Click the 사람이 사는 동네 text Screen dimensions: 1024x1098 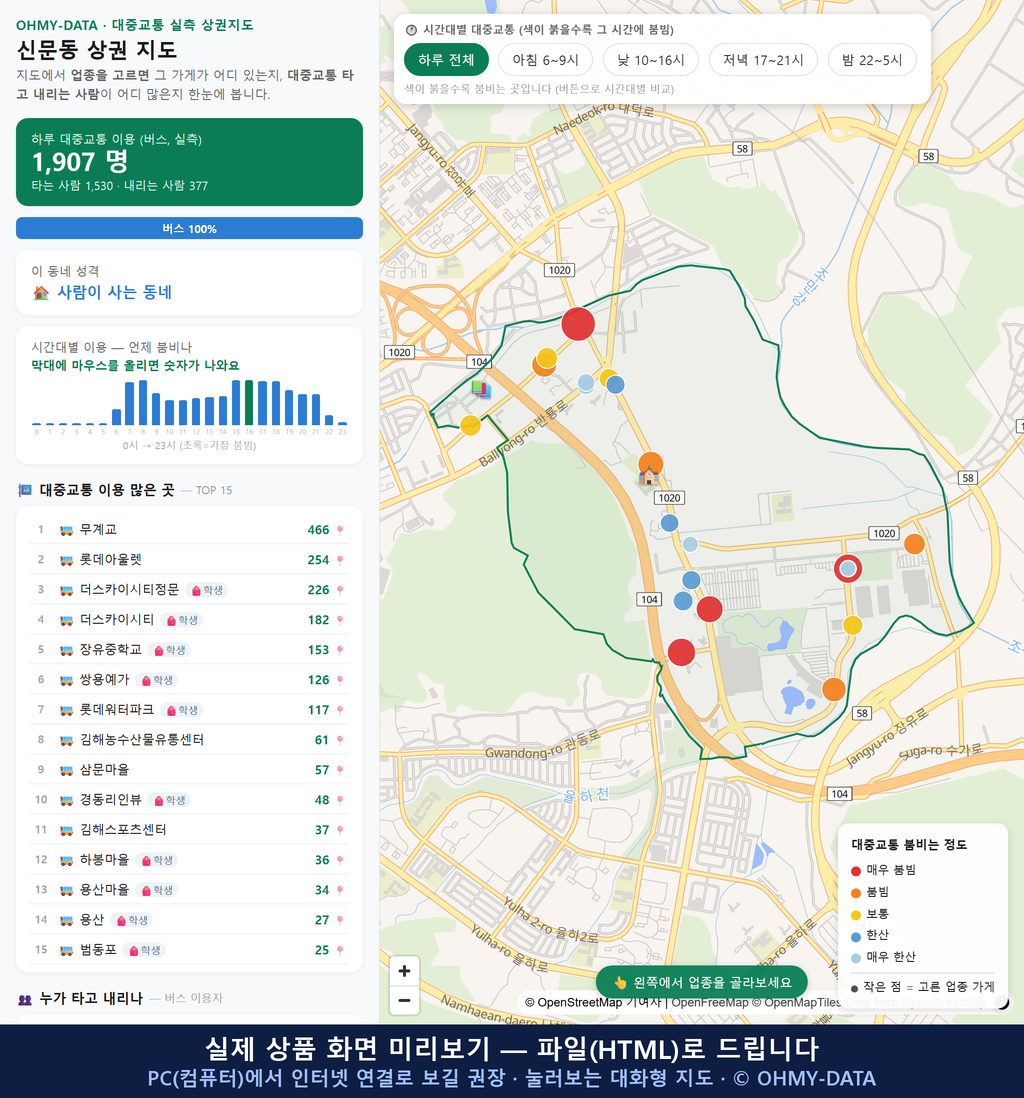pos(114,292)
